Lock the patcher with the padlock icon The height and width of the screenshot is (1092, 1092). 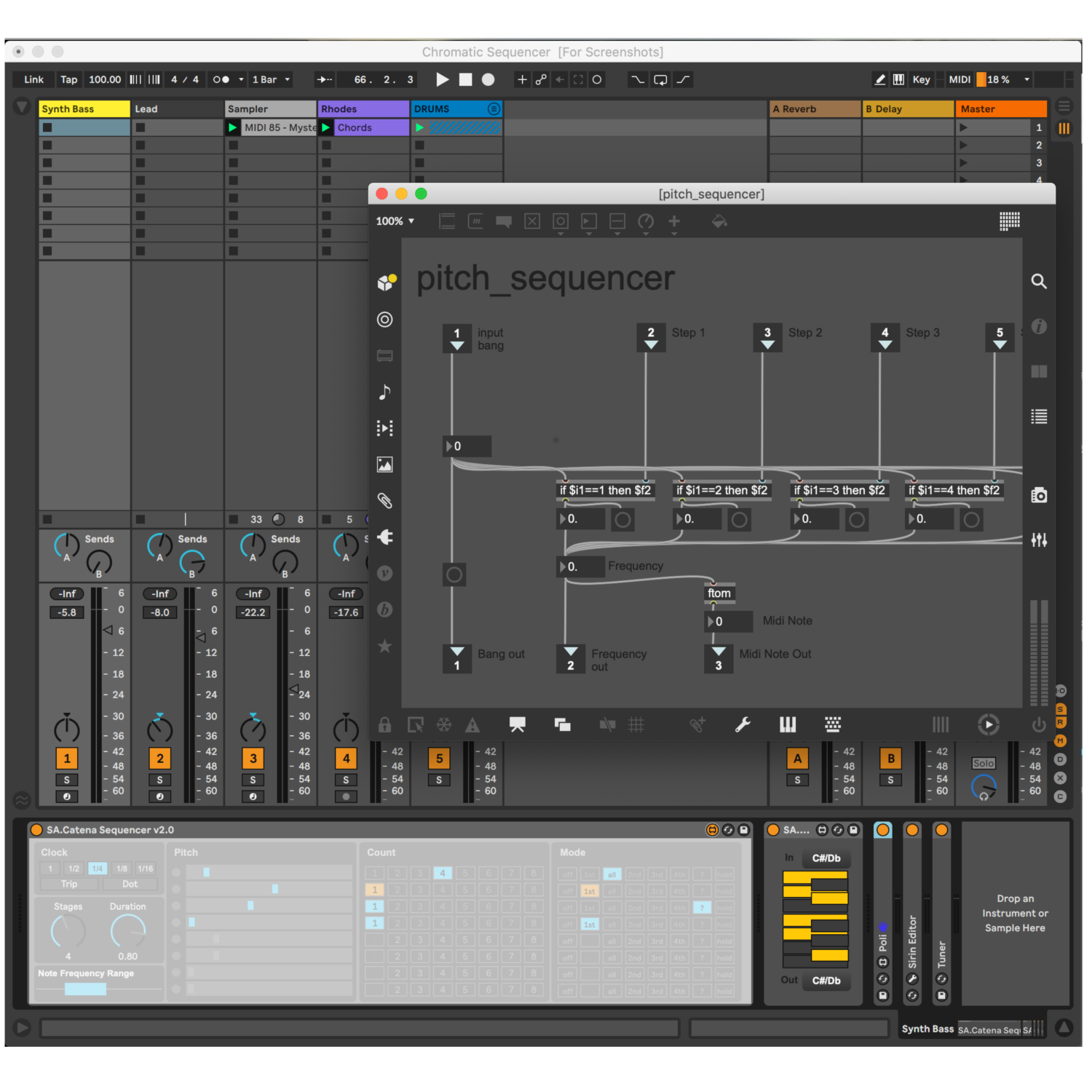point(384,725)
